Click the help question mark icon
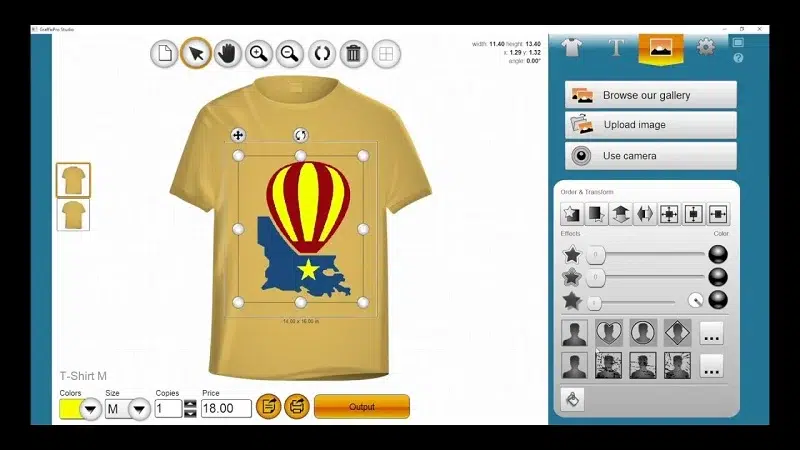Viewport: 800px width, 450px height. [738, 58]
